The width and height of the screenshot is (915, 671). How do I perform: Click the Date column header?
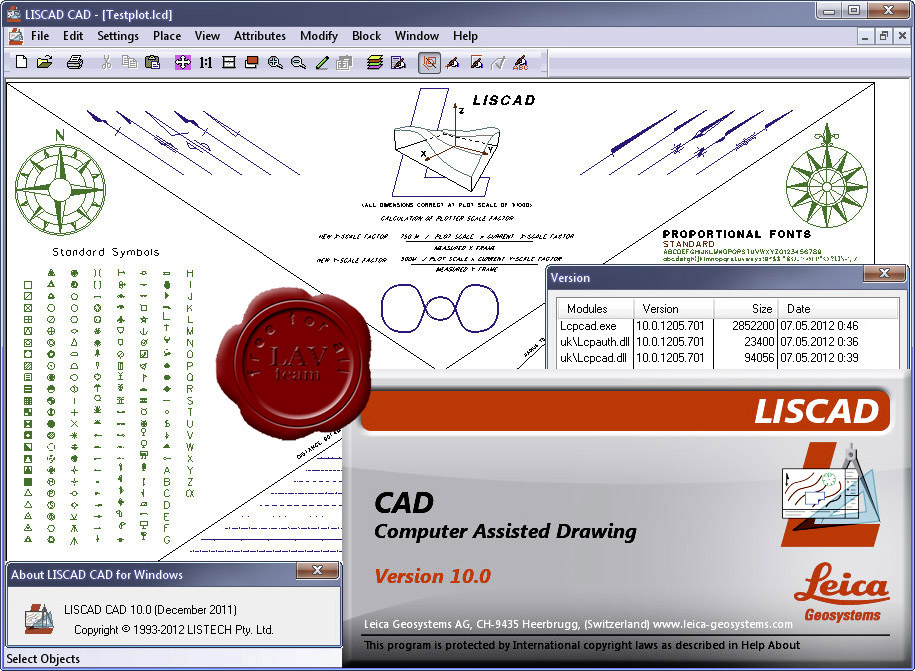838,309
